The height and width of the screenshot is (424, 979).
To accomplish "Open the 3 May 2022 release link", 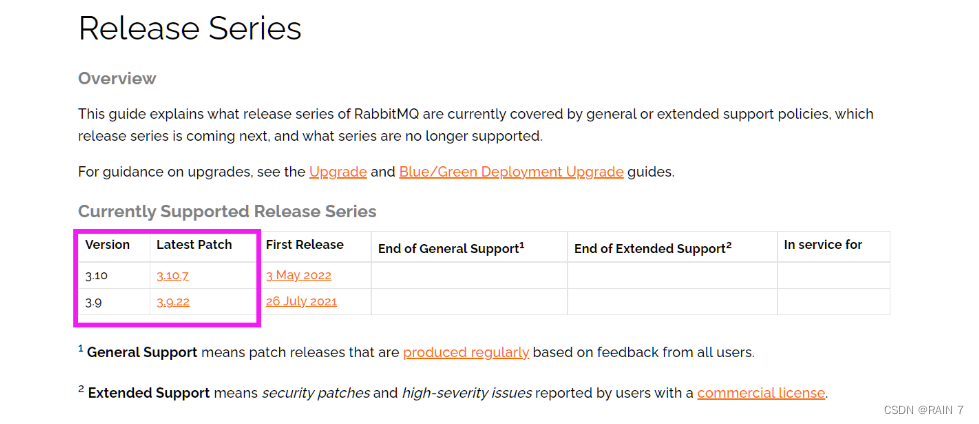I will 298,275.
